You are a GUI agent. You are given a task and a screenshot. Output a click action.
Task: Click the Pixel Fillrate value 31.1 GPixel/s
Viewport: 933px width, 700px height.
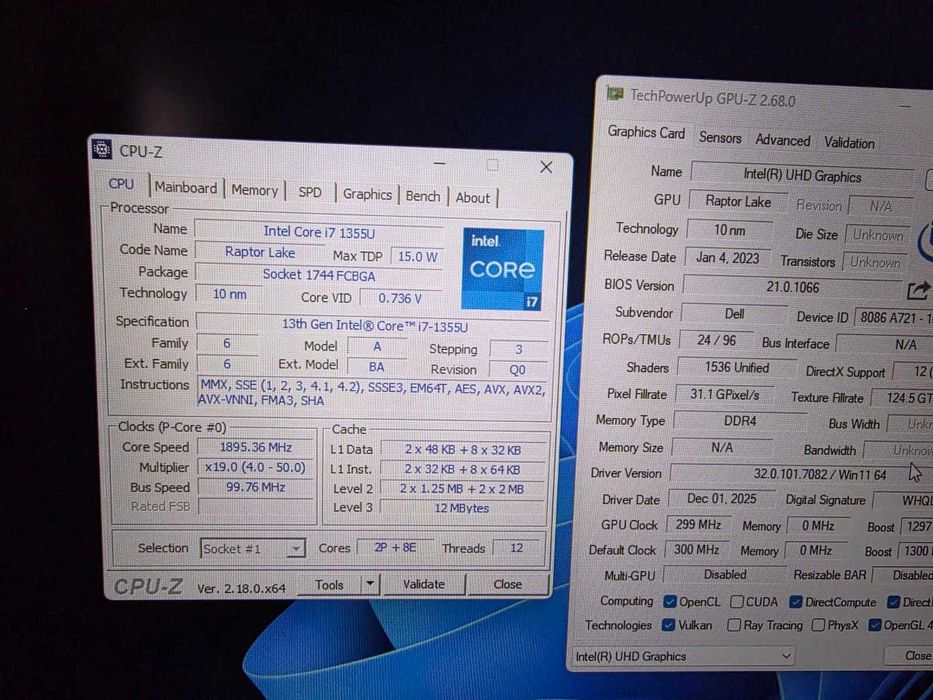(x=724, y=394)
